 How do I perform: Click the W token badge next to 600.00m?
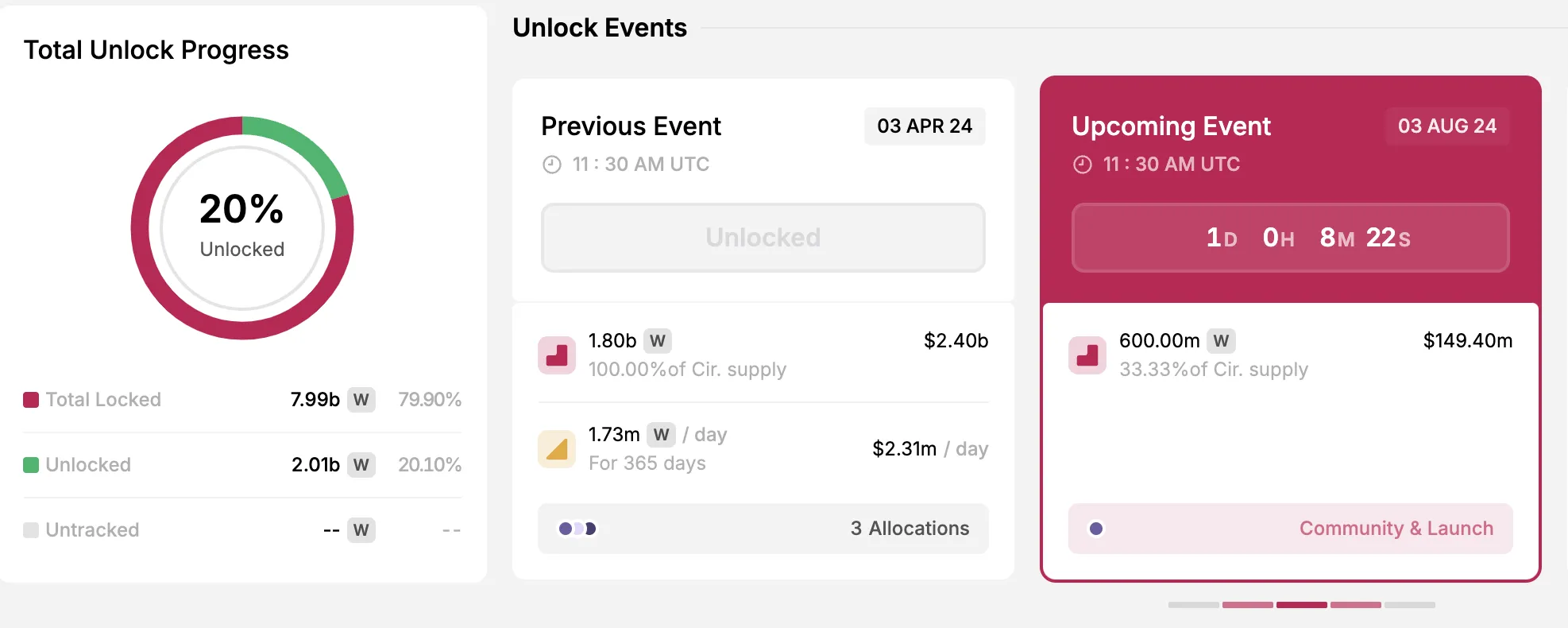click(x=1221, y=341)
